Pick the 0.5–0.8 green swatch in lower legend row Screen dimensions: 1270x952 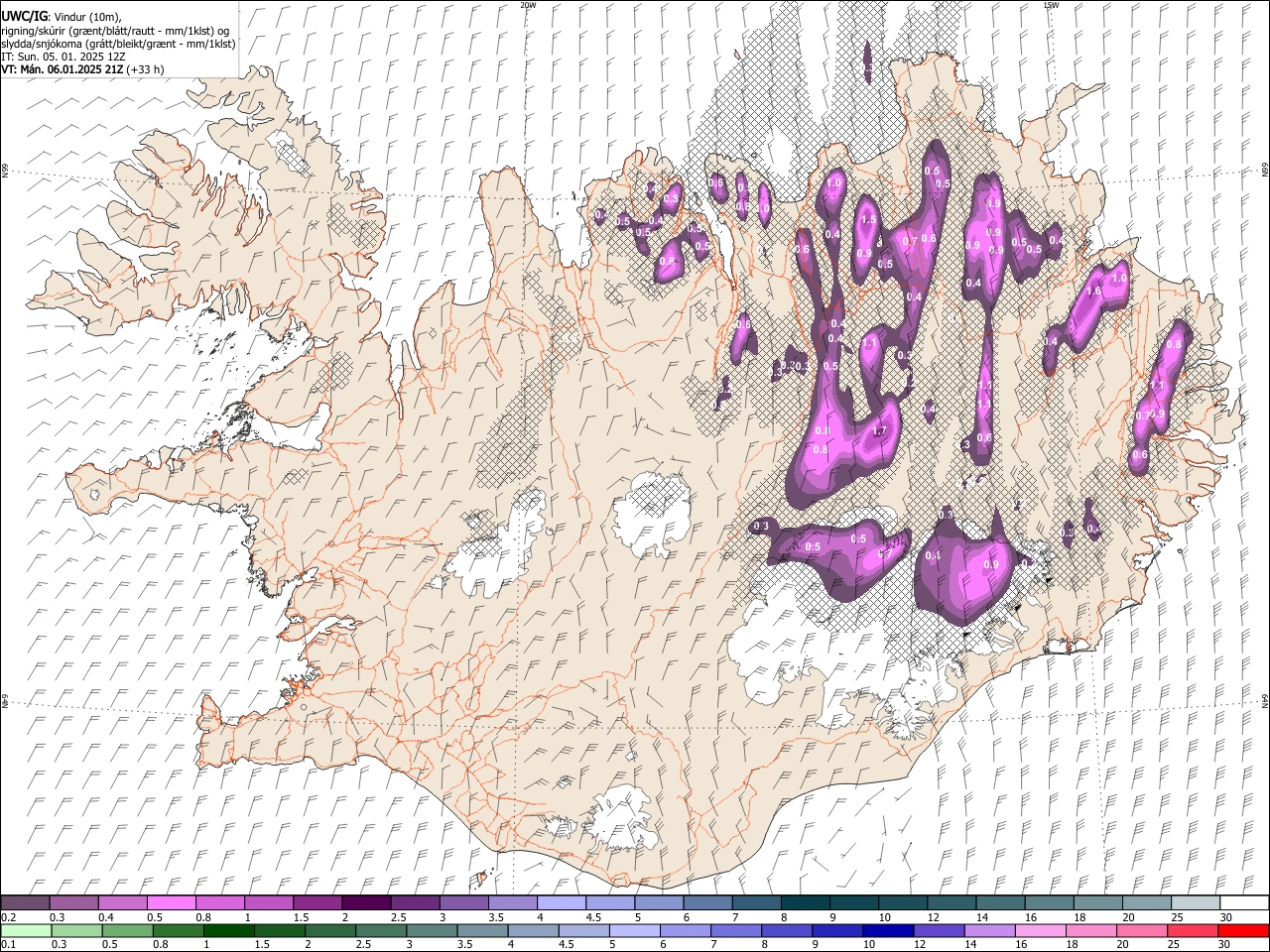click(x=127, y=931)
